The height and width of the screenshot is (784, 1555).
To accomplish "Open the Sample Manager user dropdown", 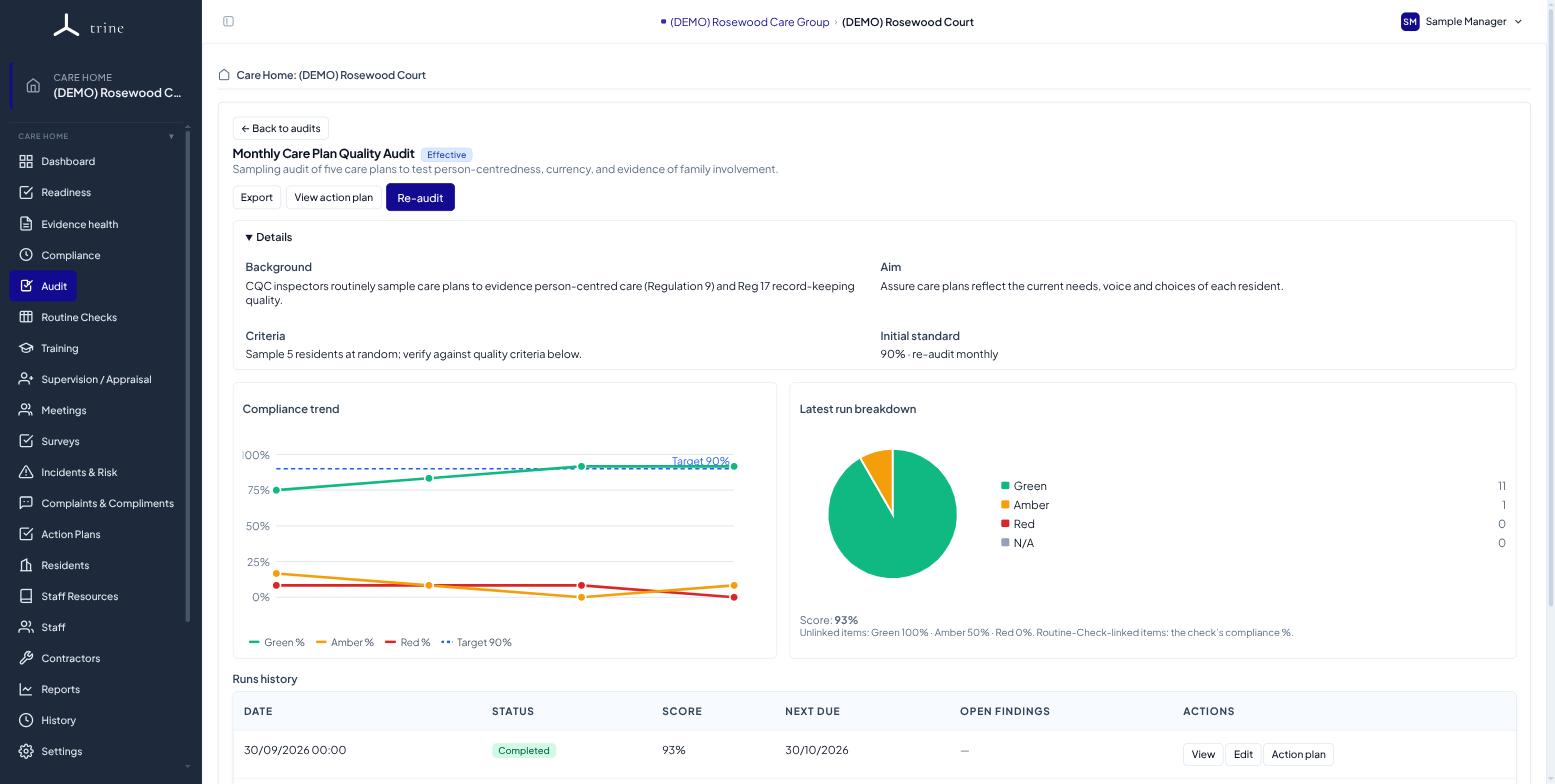I will 1462,21.
